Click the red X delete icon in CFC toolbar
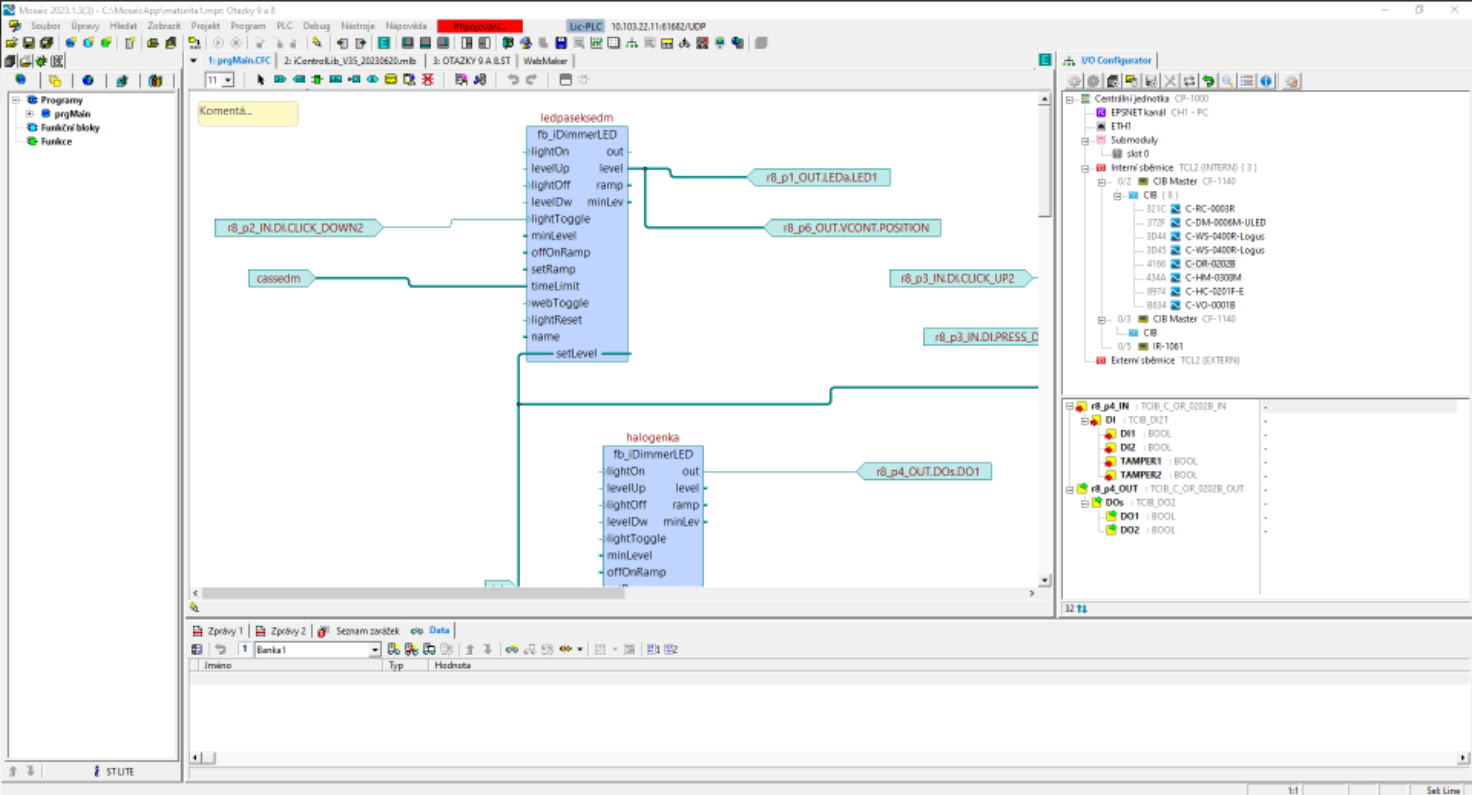1472x795 pixels. coord(428,80)
